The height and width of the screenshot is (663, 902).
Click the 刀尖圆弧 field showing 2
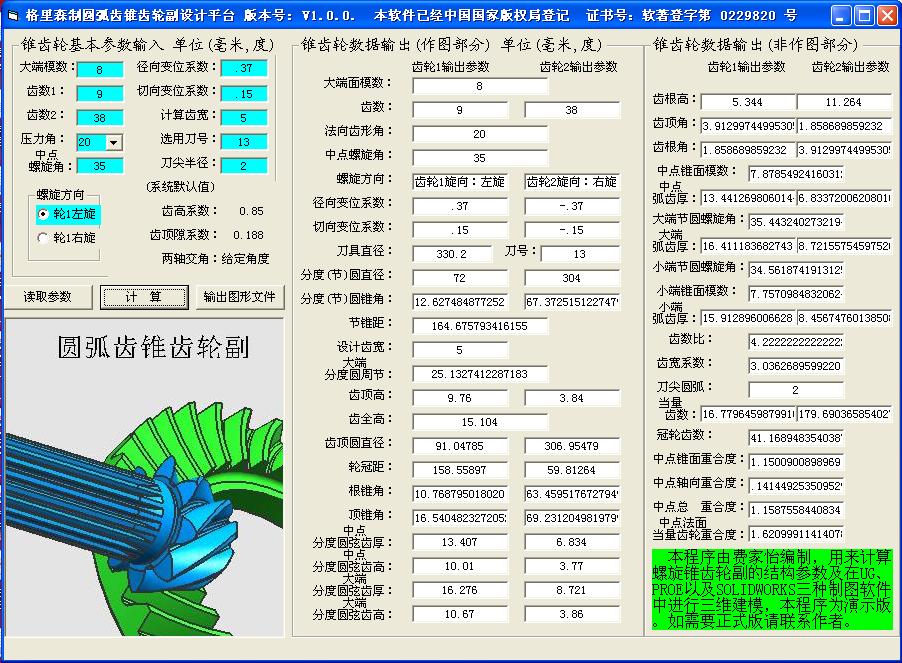click(796, 390)
